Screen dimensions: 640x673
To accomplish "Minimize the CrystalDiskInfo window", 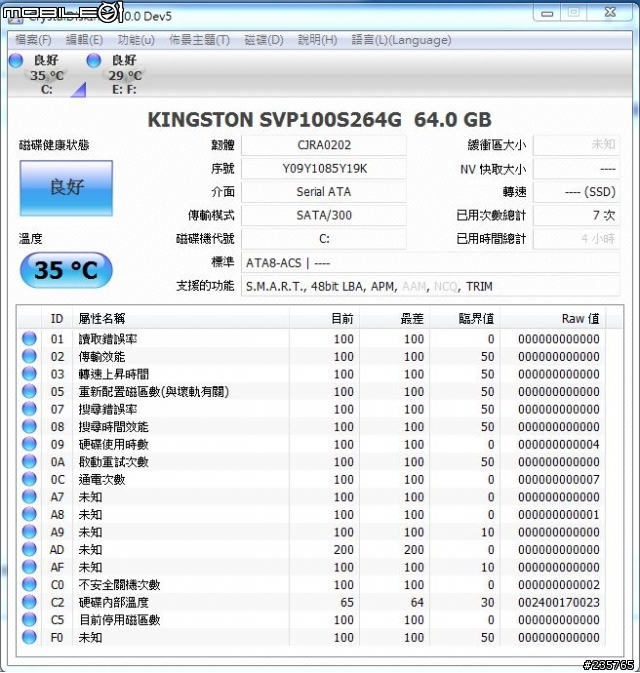I will [x=547, y=13].
